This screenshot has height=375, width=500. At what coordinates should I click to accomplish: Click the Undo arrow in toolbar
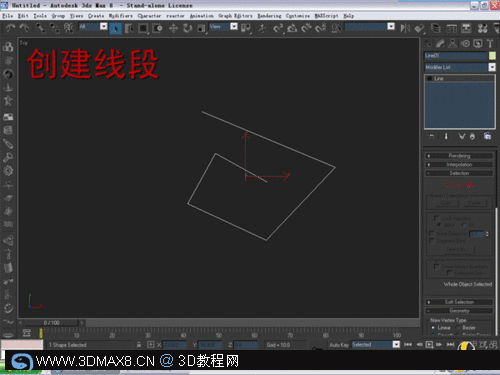pos(11,28)
